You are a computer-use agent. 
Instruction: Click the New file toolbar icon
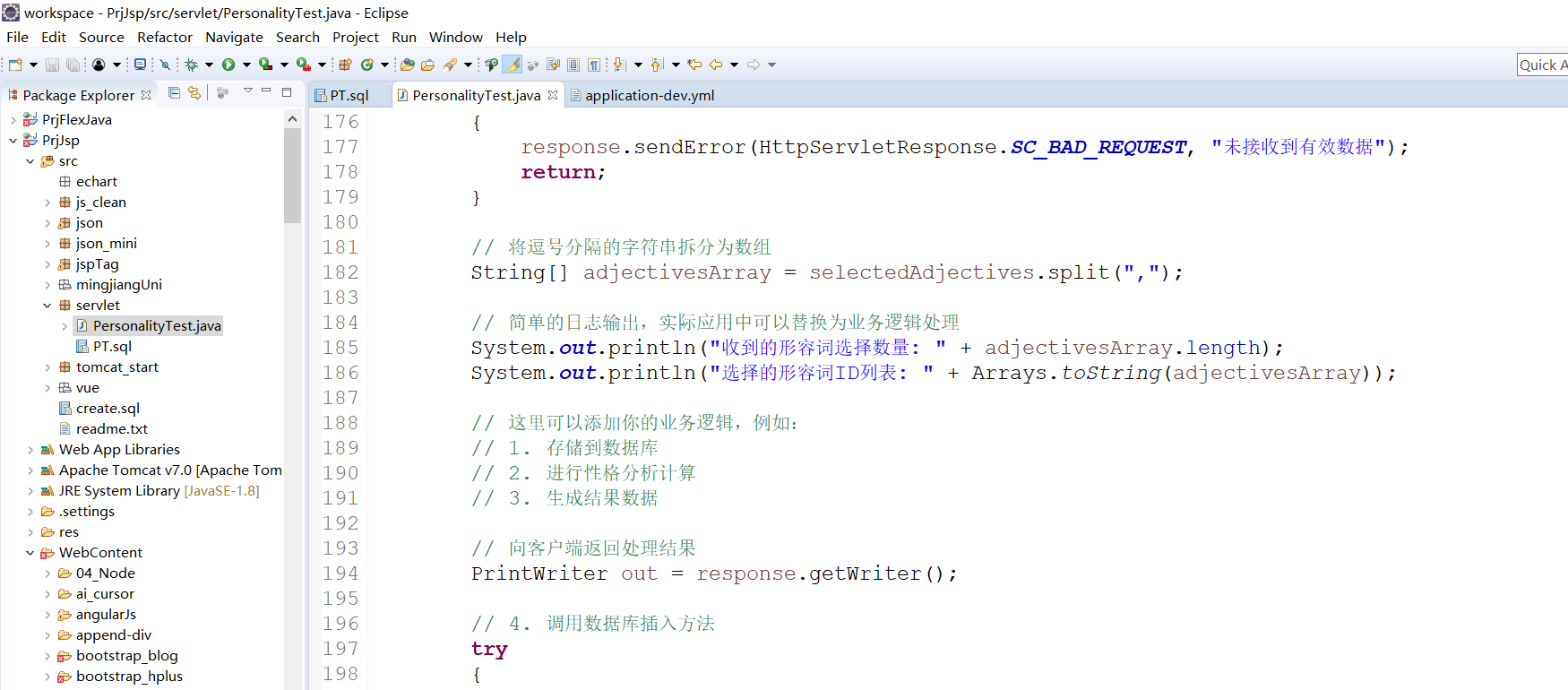[15, 65]
